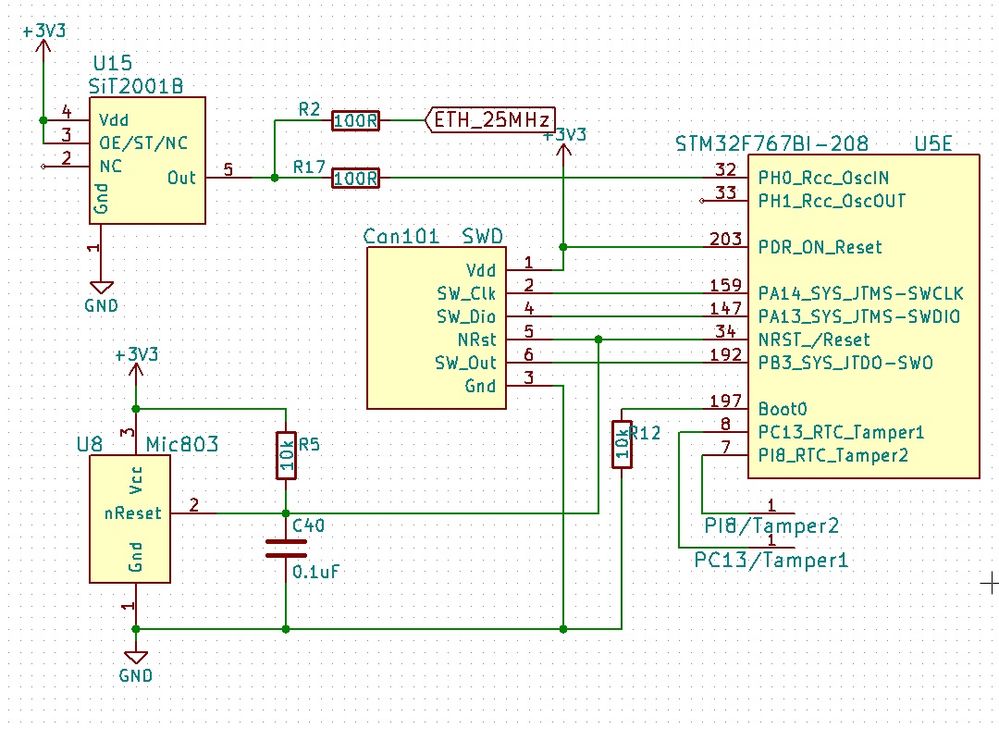Click the PA14_SYS_JTMS-SWCLK pin name

(860, 294)
